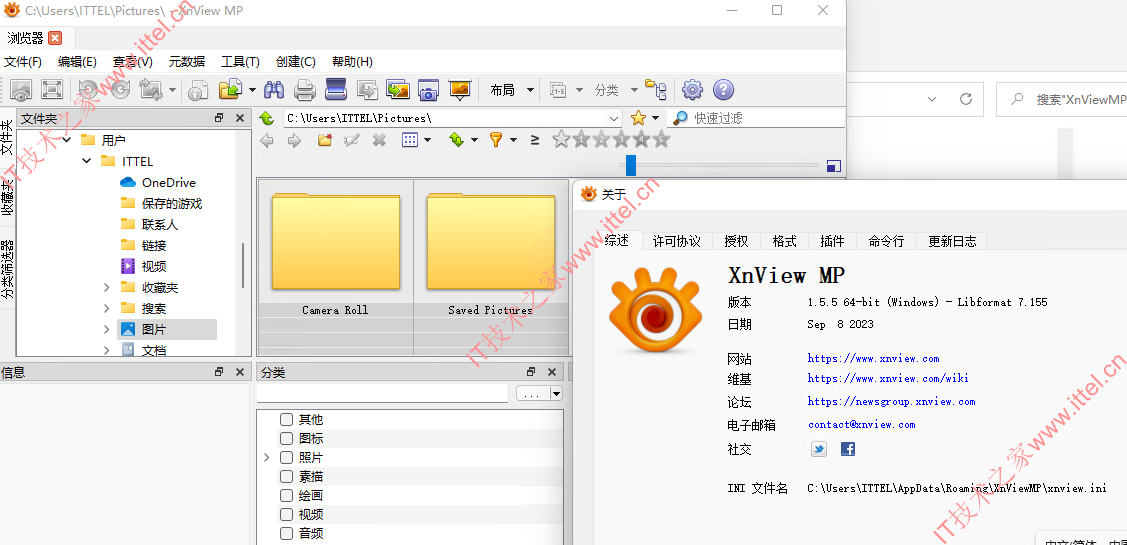Switch to the 插件 tab
Screen dimensions: 1127x545
832,241
